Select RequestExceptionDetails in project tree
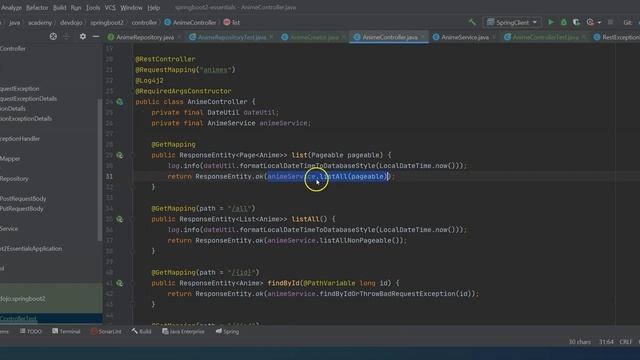This screenshot has height=360, width=640. click(29, 99)
